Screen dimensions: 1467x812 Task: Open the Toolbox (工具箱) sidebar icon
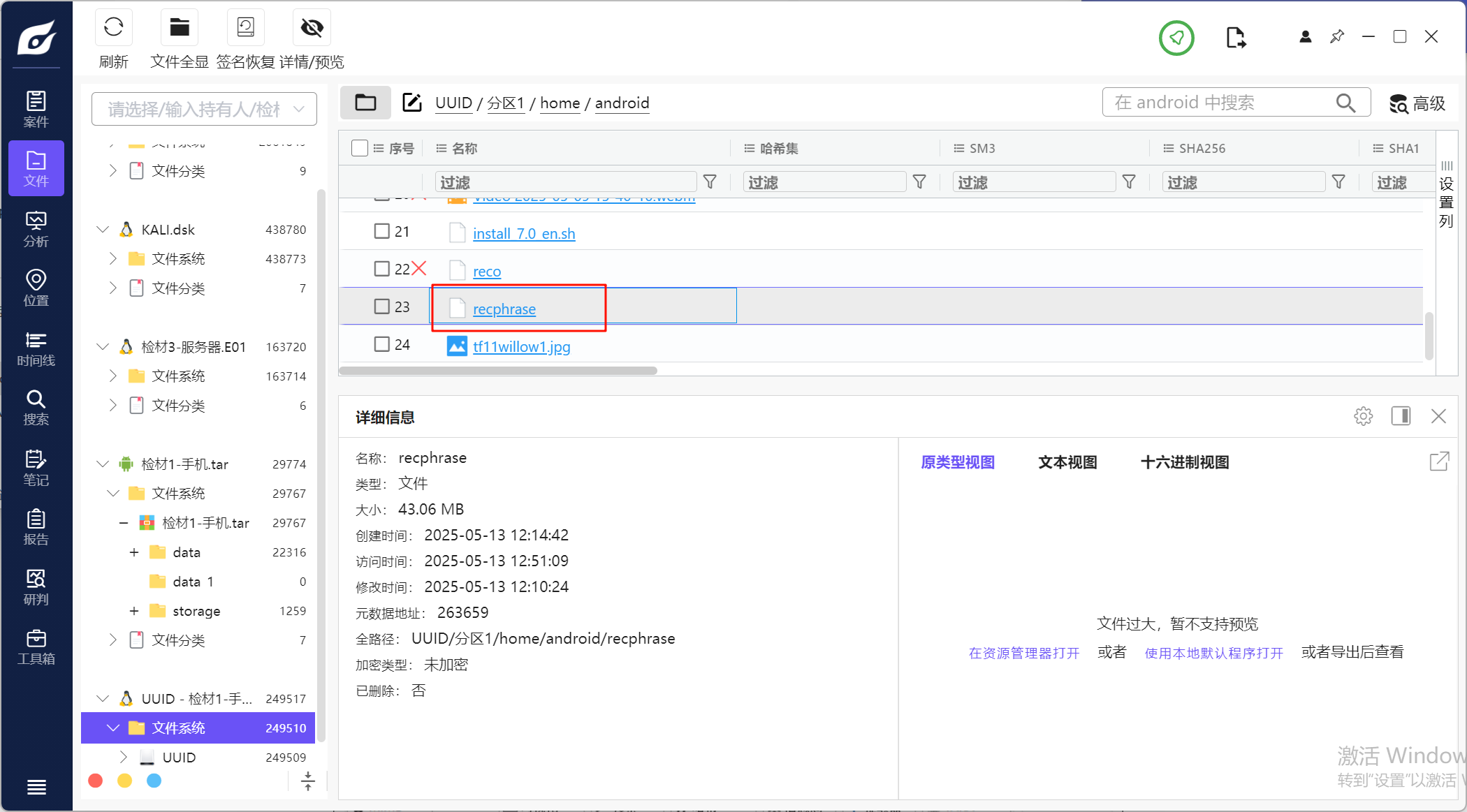(x=36, y=647)
